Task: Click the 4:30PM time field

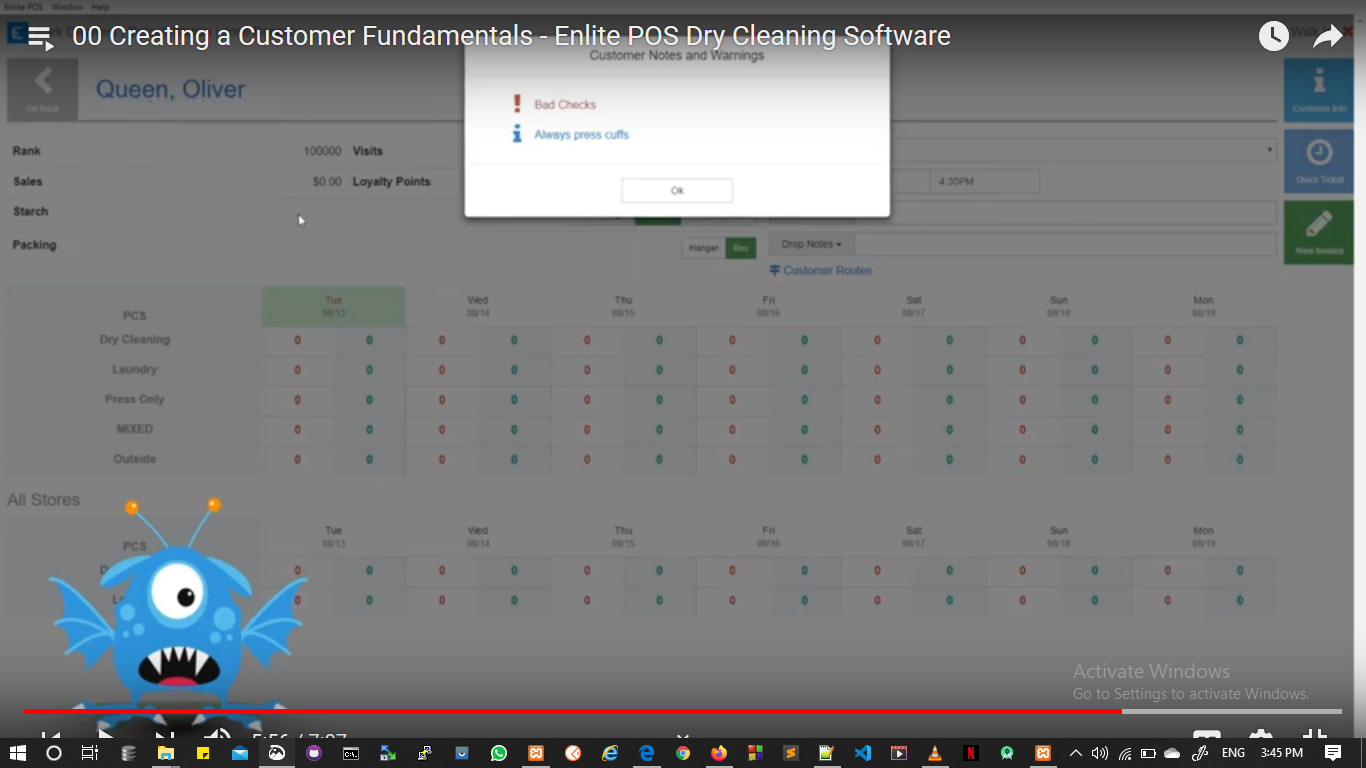Action: [x=985, y=182]
